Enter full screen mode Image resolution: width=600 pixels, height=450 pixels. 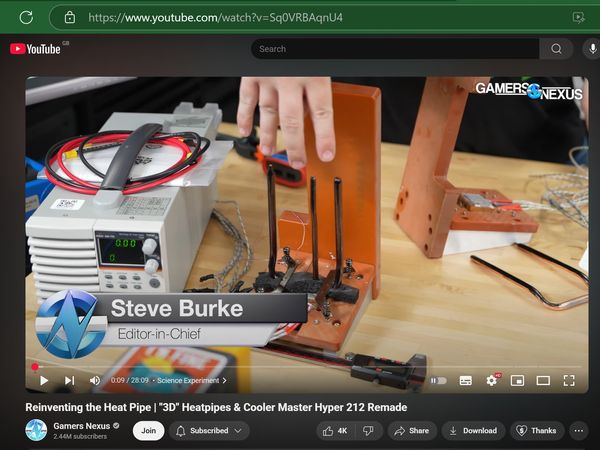tap(569, 380)
